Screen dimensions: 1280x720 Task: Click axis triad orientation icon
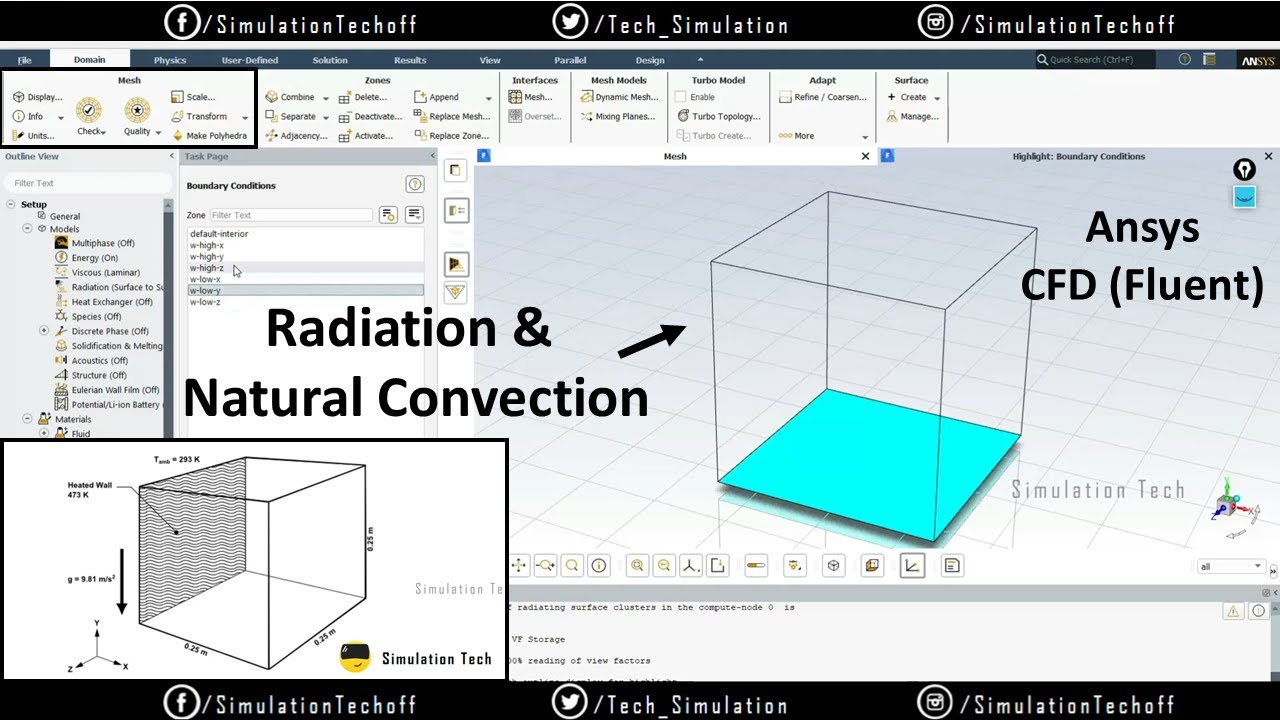691,566
